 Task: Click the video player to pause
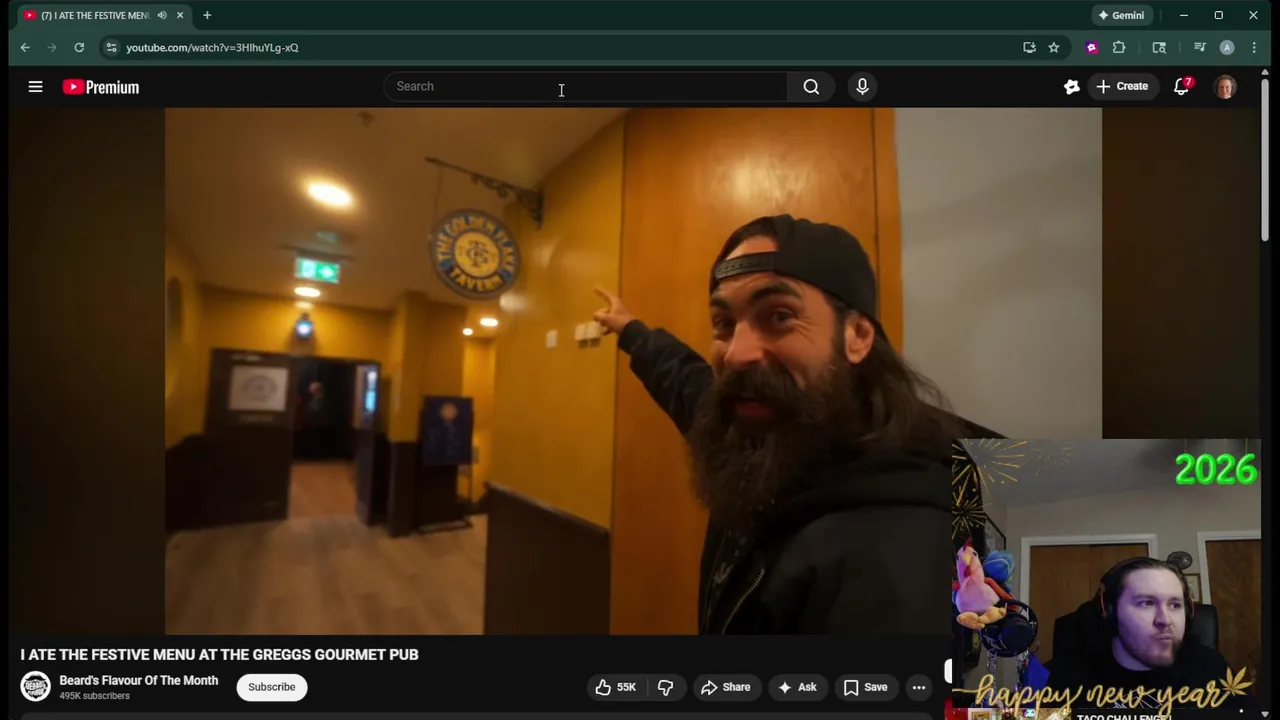(x=633, y=371)
